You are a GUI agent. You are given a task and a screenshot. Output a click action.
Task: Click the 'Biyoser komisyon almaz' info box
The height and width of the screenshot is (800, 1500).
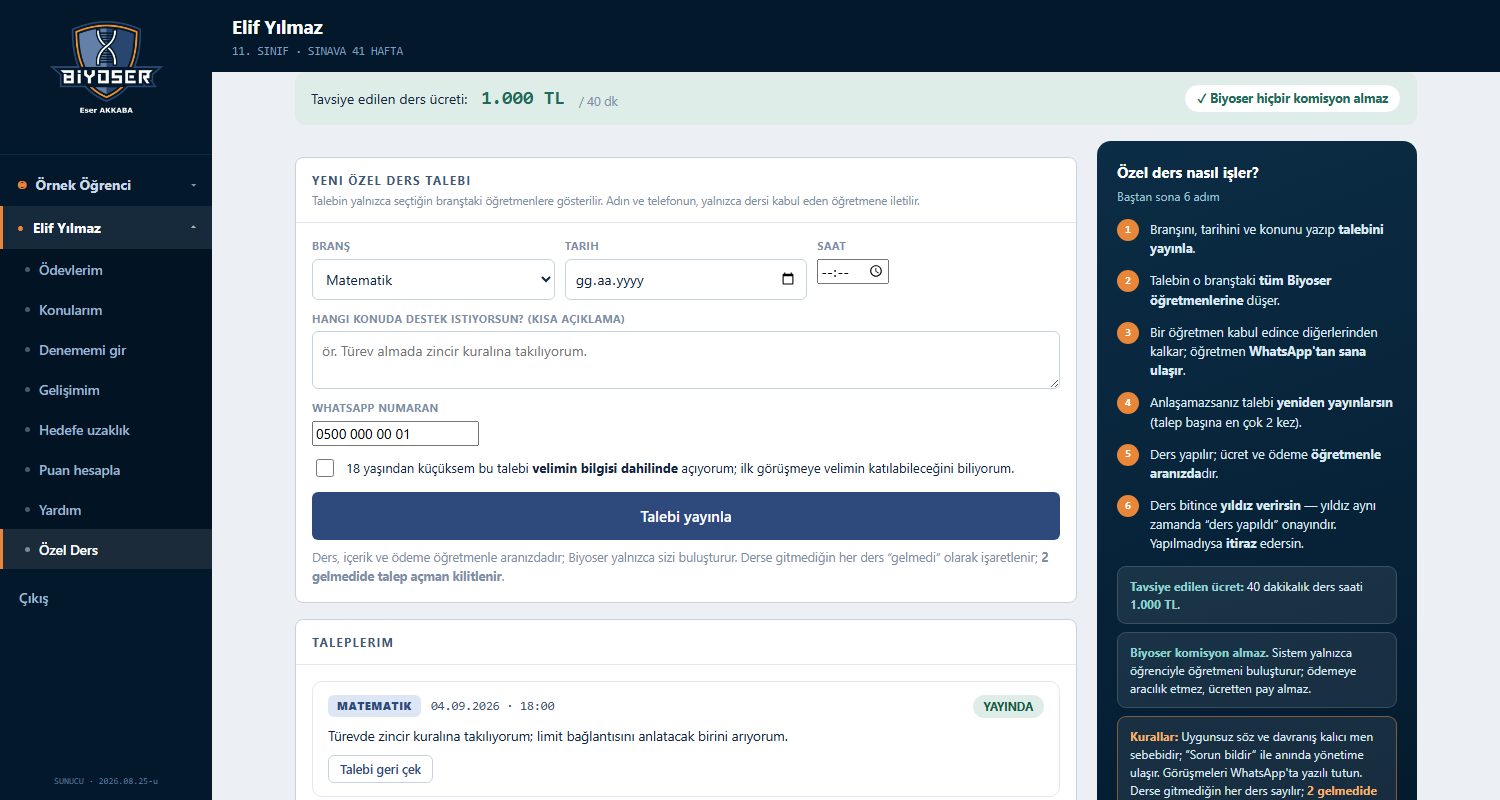(1257, 670)
